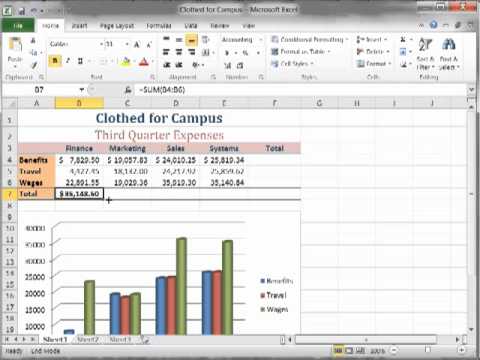Click the Decrease Font Size icon
The height and width of the screenshot is (360, 480).
pyautogui.click(x=149, y=44)
